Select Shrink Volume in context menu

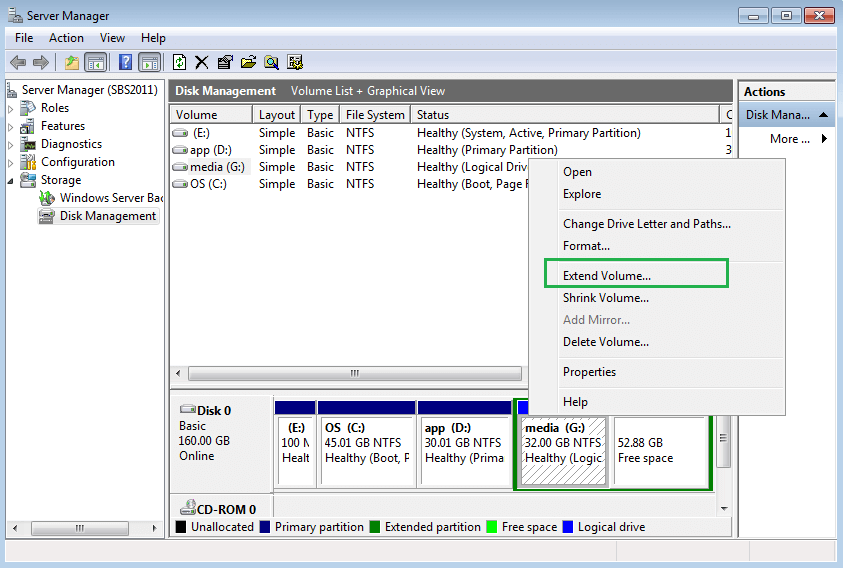click(x=605, y=297)
